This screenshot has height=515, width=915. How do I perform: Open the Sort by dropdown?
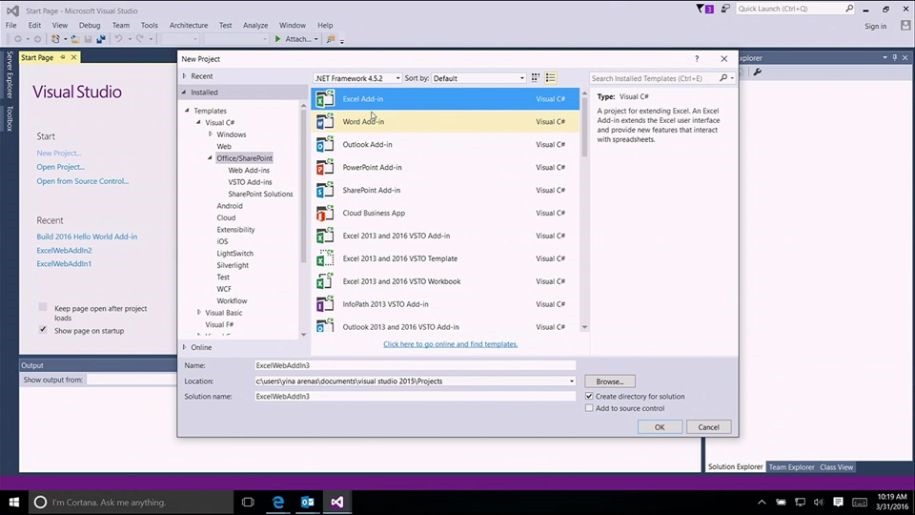pos(478,78)
